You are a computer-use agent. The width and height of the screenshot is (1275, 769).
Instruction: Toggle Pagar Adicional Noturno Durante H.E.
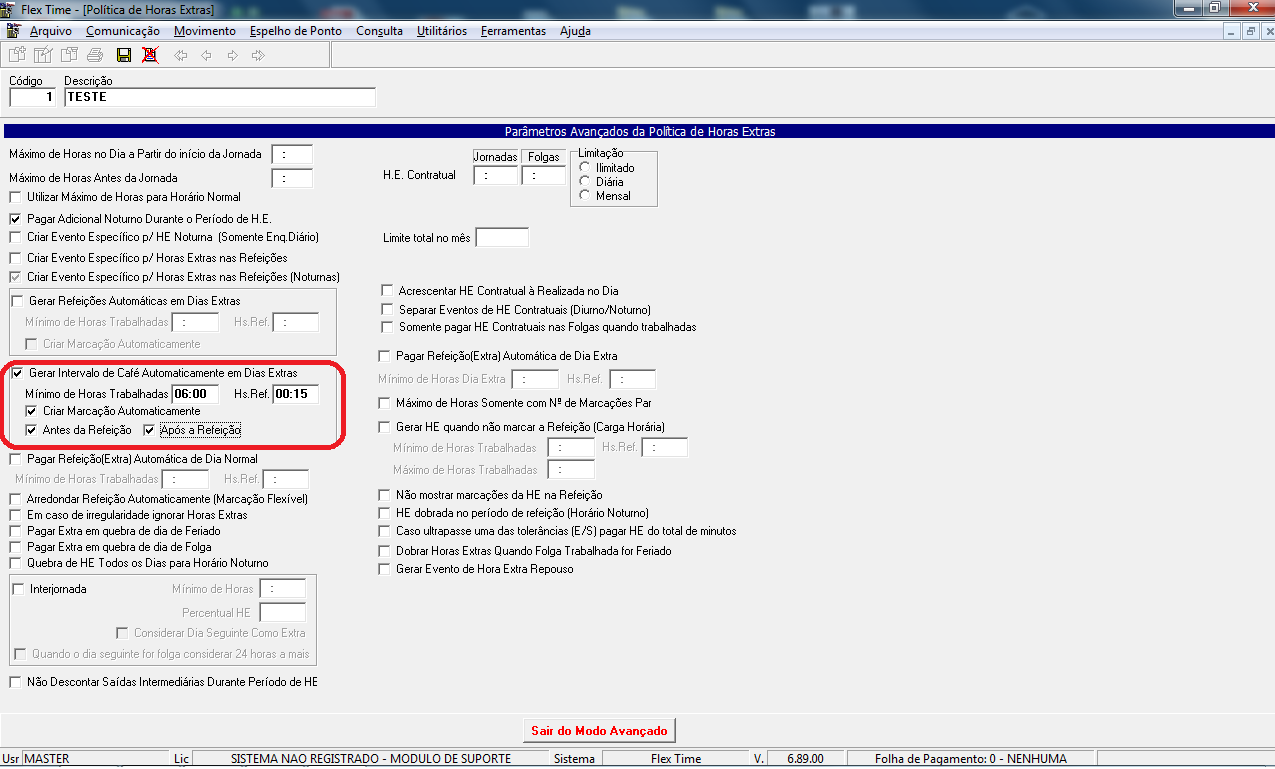click(15, 218)
